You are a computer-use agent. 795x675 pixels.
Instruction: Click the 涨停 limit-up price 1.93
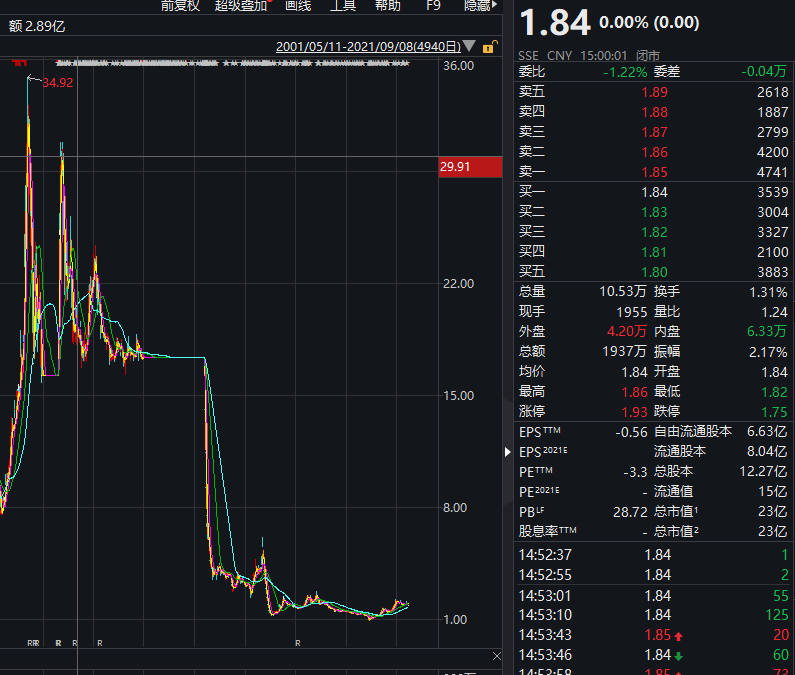click(625, 412)
